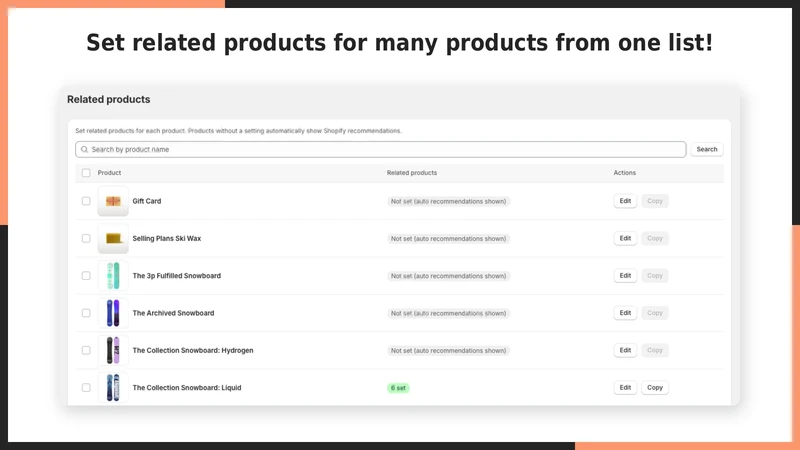Copy settings from The Collection Snowboard: Liquid
The height and width of the screenshot is (450, 800).
pyautogui.click(x=655, y=388)
